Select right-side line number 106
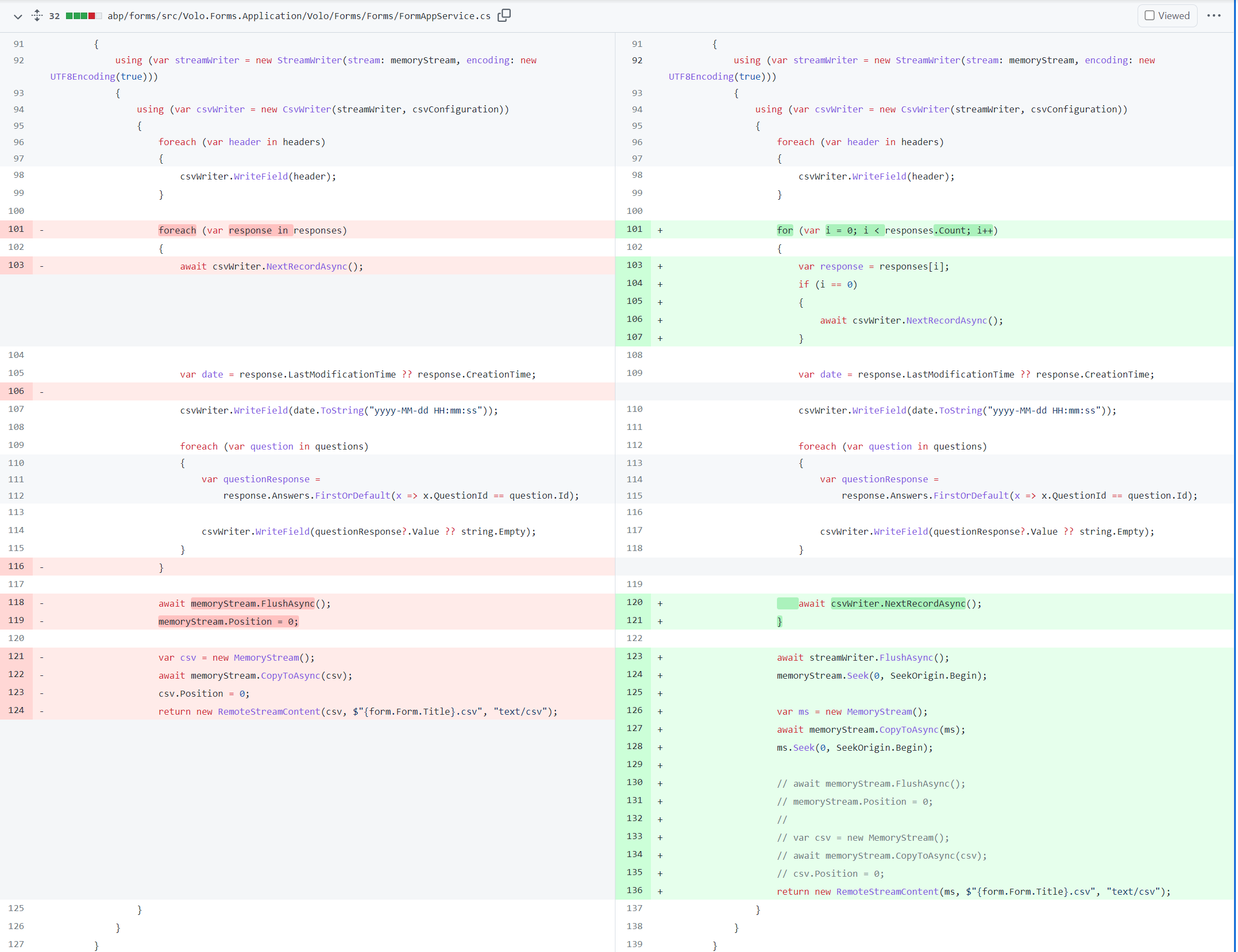The width and height of the screenshot is (1238, 952). click(634, 319)
